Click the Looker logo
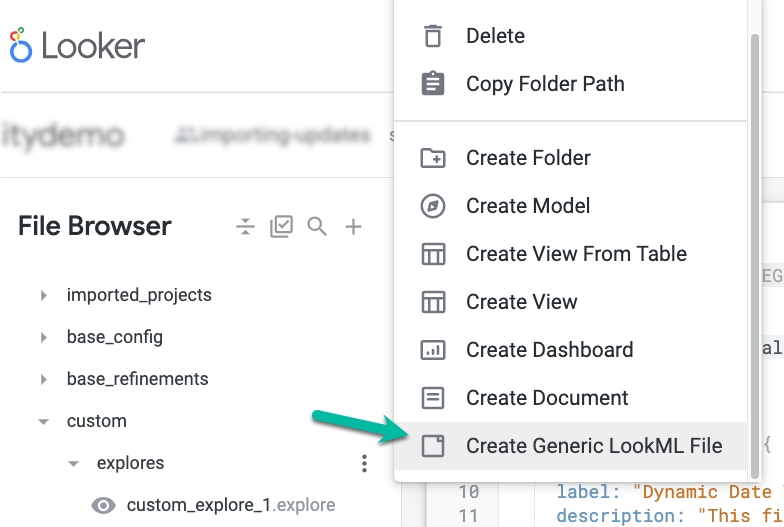 point(78,46)
